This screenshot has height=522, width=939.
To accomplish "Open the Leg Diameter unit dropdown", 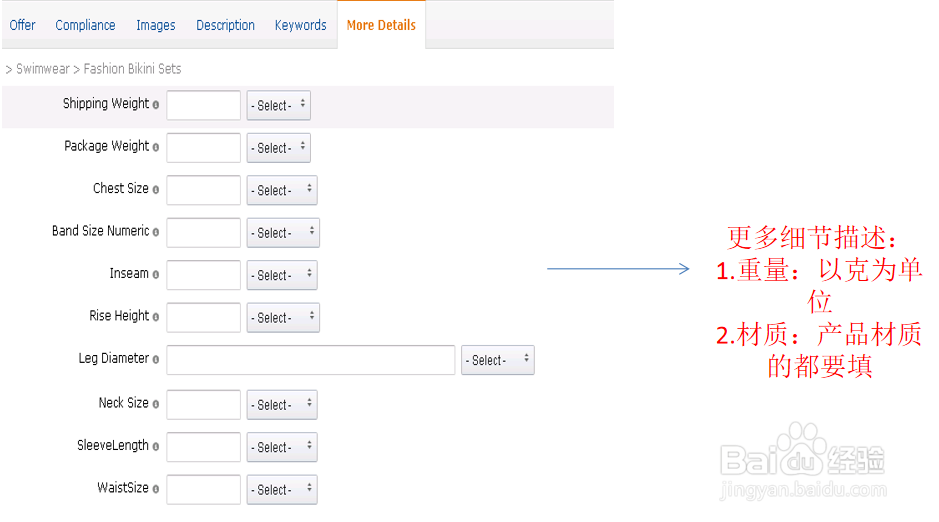I will (497, 360).
